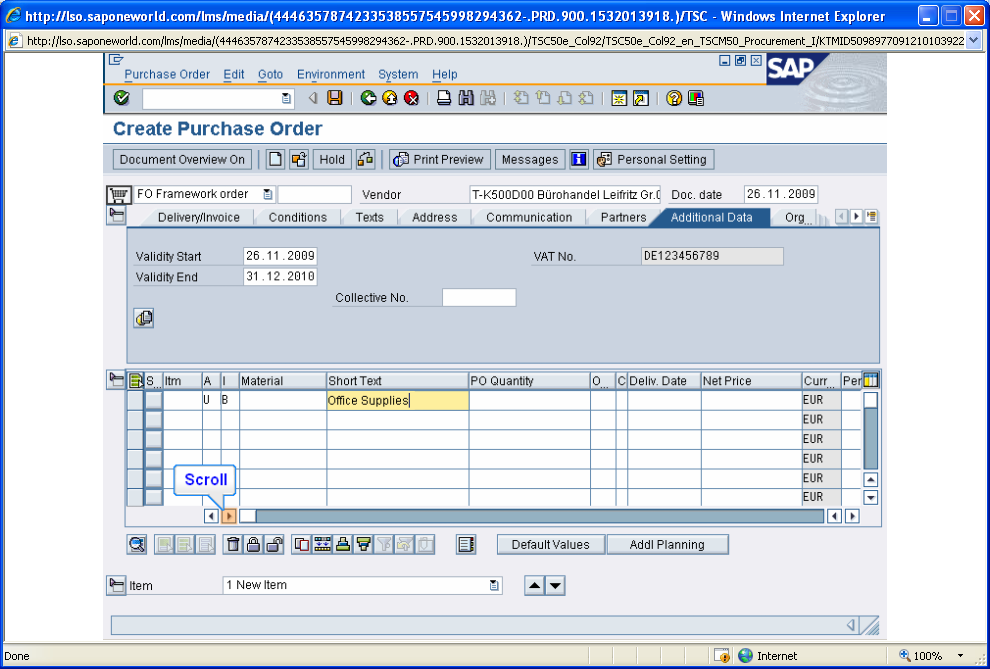Screen dimensions: 990x669
Task: Click the Select layout list icon before Default Values
Action: tap(466, 544)
